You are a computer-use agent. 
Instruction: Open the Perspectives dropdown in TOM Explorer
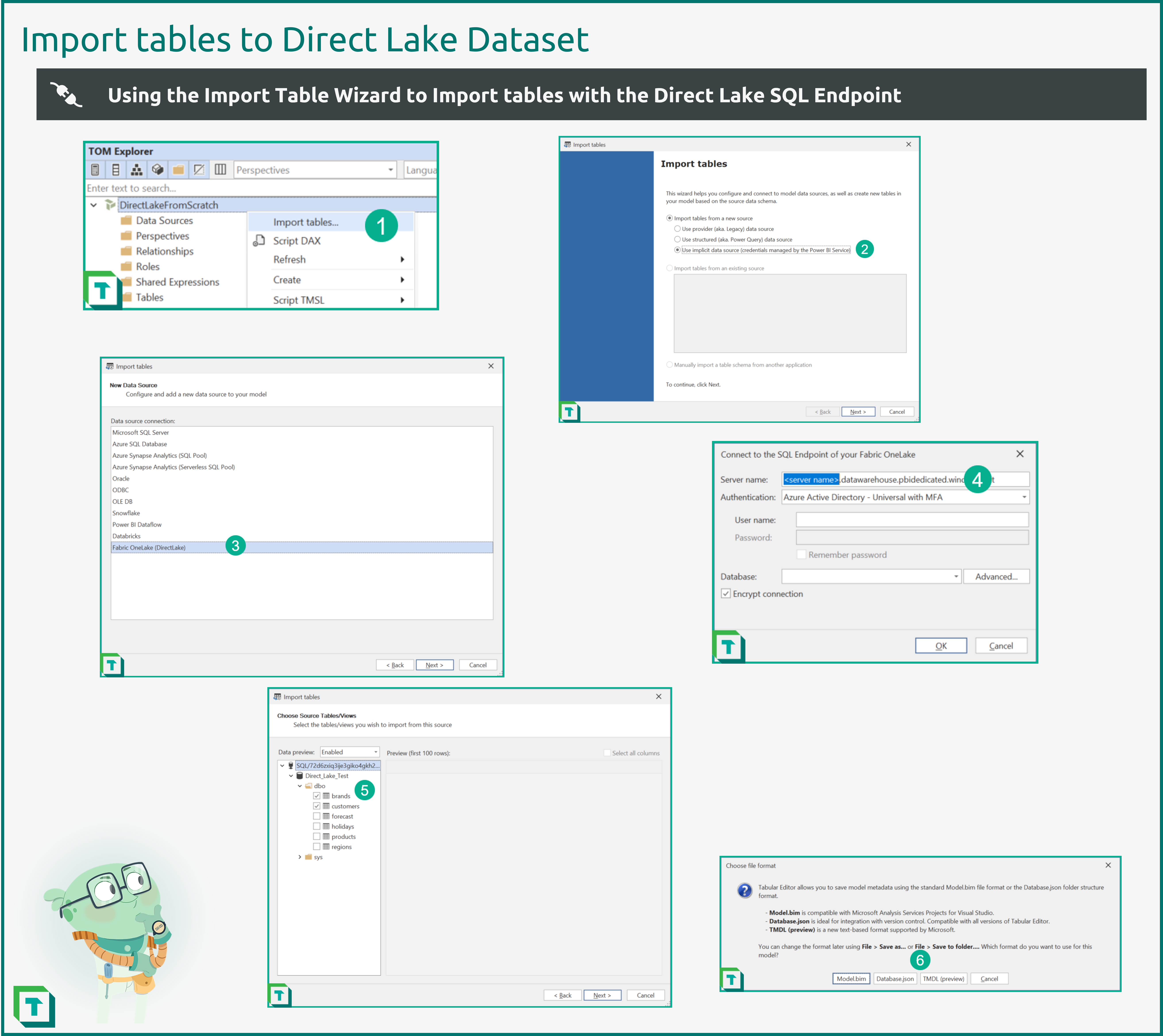pyautogui.click(x=390, y=170)
